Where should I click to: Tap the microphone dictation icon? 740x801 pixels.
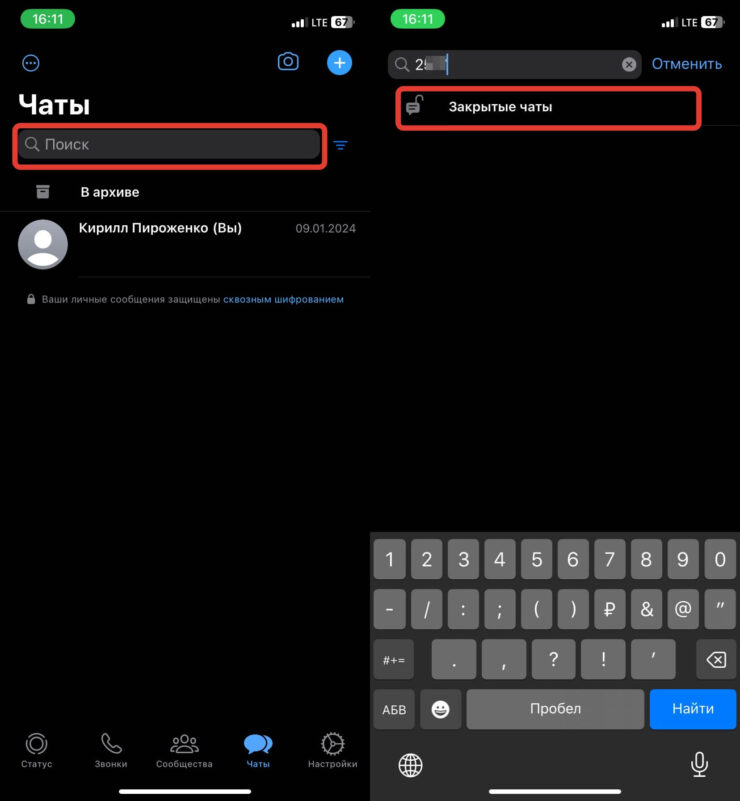(699, 764)
